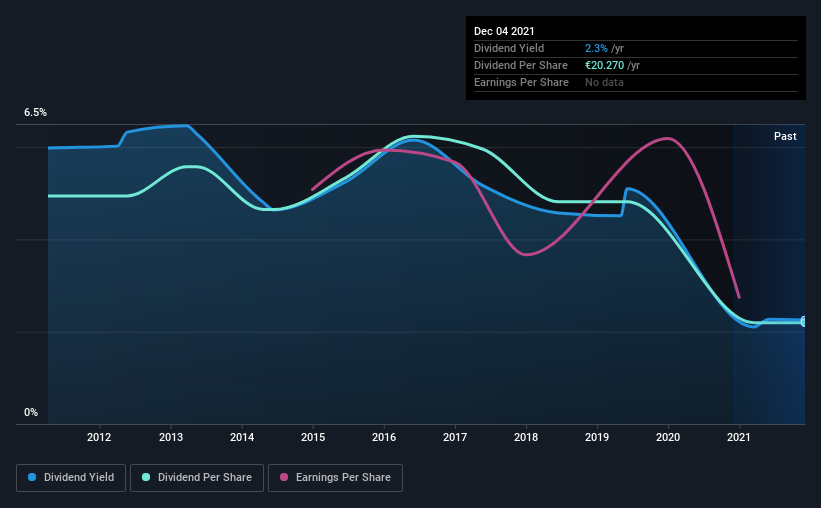This screenshot has width=821, height=508.
Task: Click the 2014 x-axis label
Action: [242, 437]
